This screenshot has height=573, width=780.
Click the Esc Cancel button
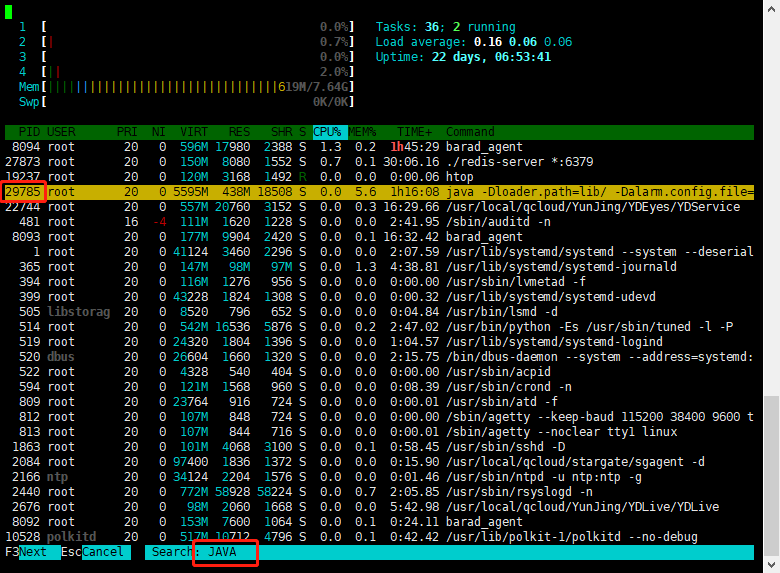pos(103,552)
